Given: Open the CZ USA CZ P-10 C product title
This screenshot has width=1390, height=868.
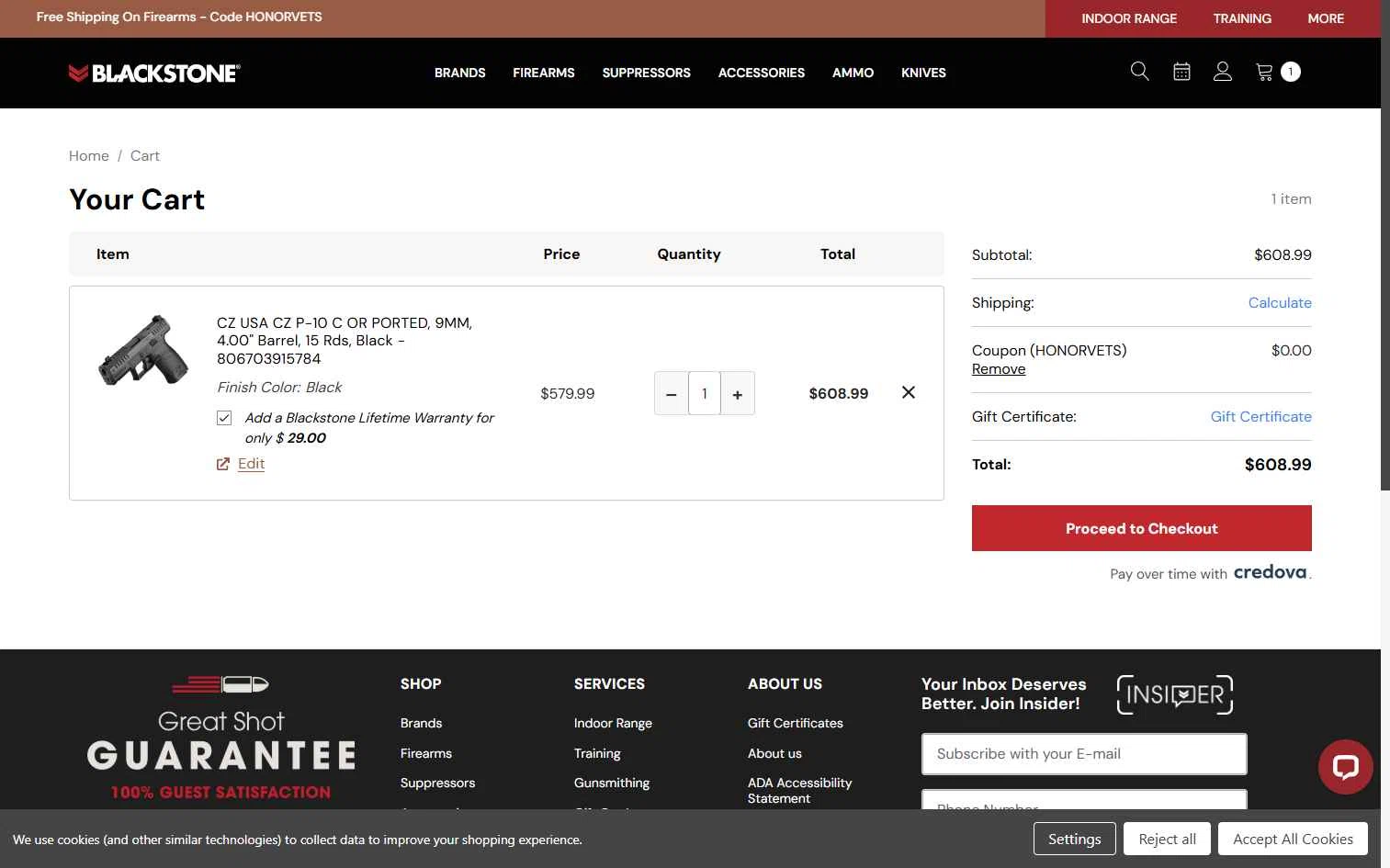Looking at the screenshot, I should (x=345, y=340).
